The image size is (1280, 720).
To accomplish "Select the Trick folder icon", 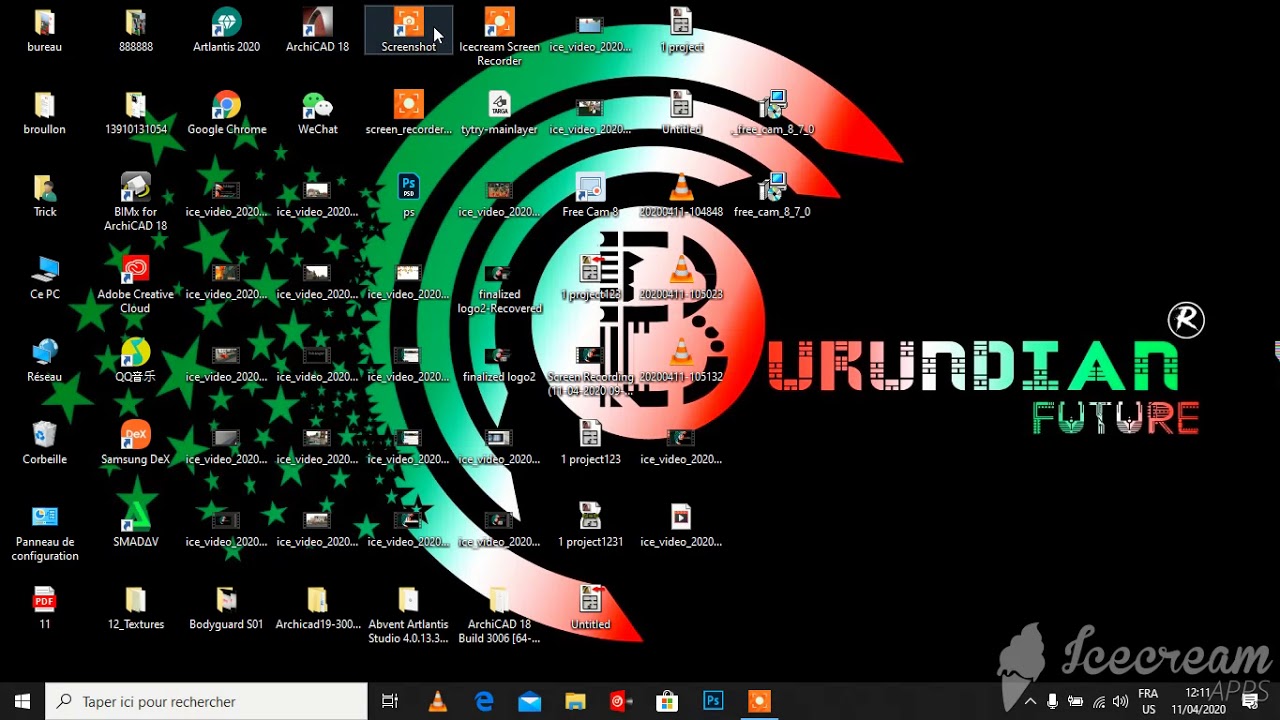I will pyautogui.click(x=44, y=196).
